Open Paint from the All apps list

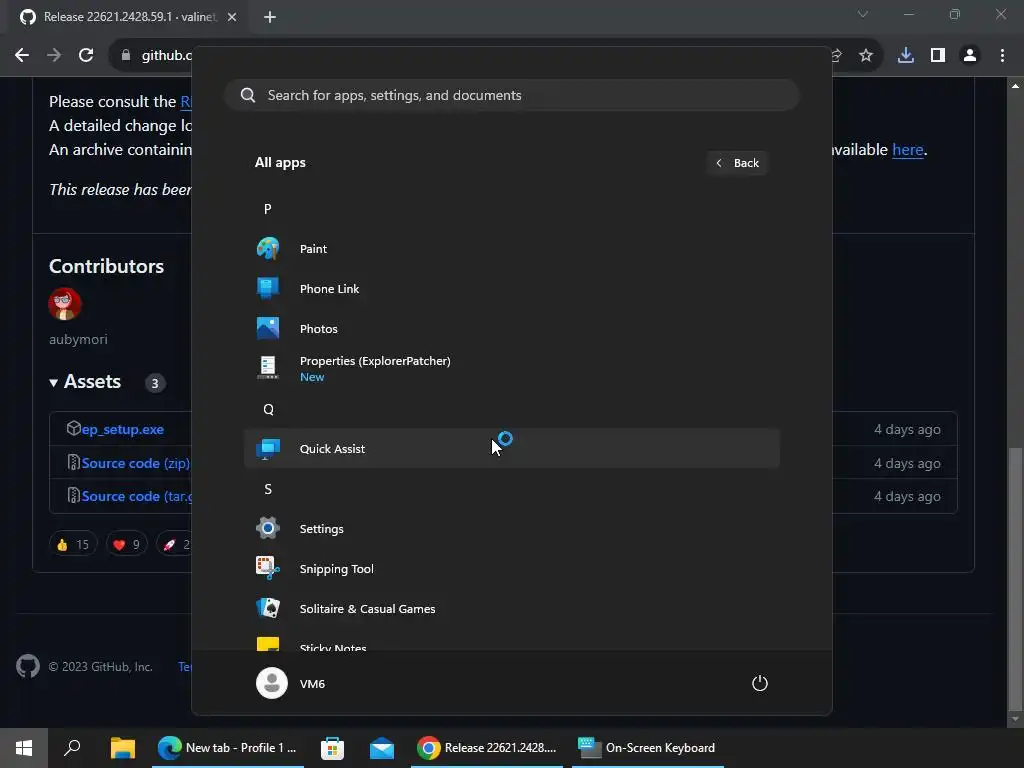[511, 249]
